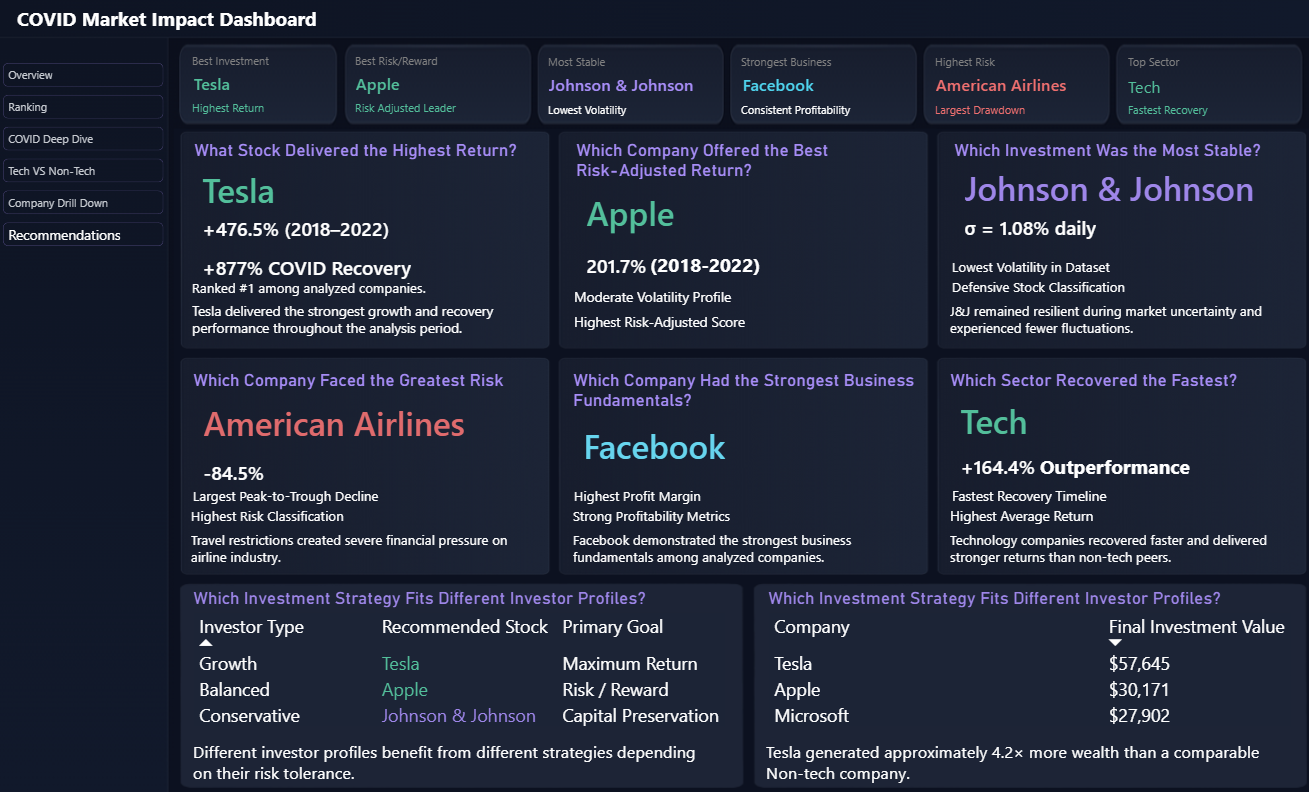Click the Capital Preservation goal cell
Viewport: 1309px width, 792px height.
[x=640, y=716]
